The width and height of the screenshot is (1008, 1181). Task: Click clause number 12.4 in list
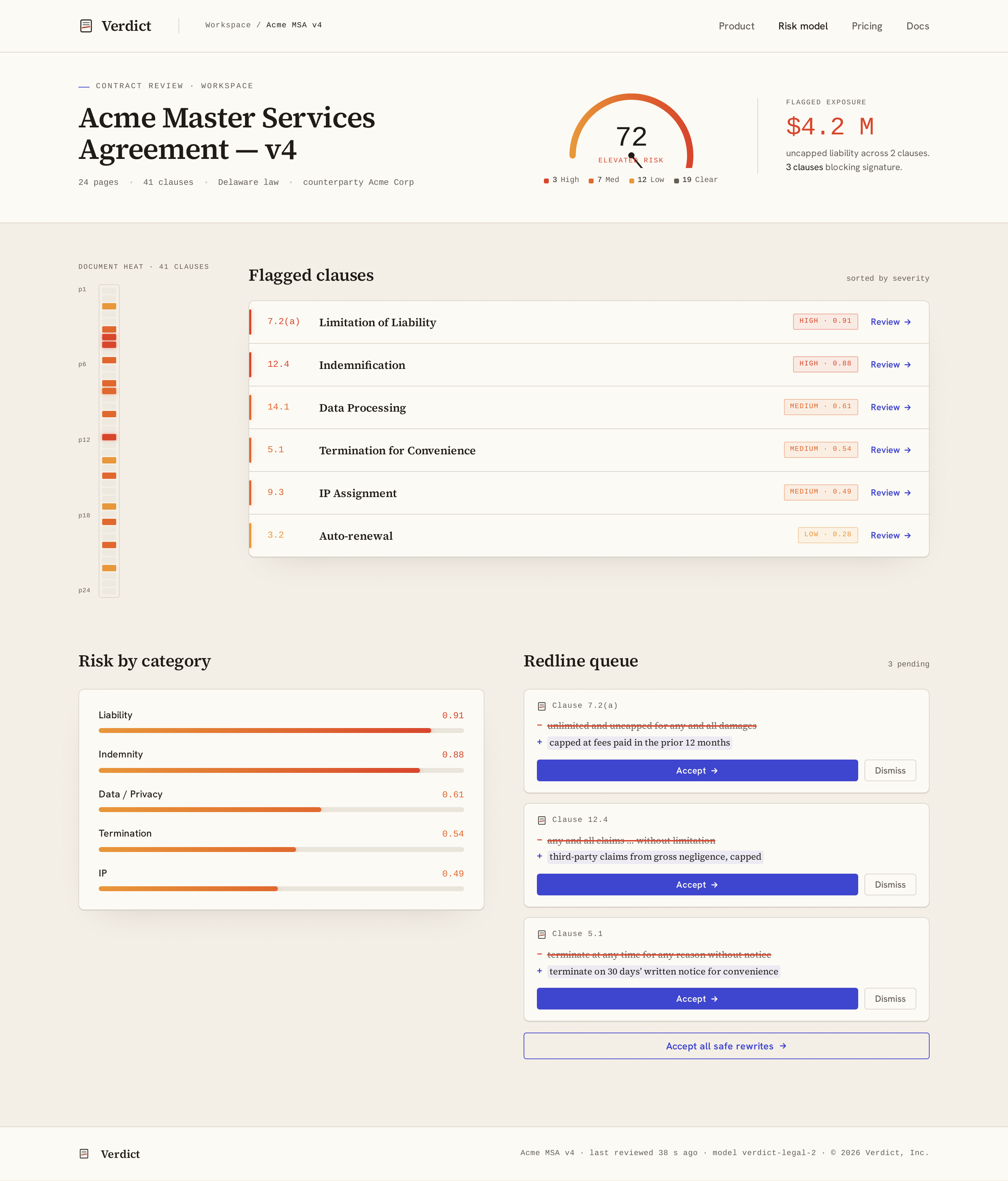click(278, 365)
